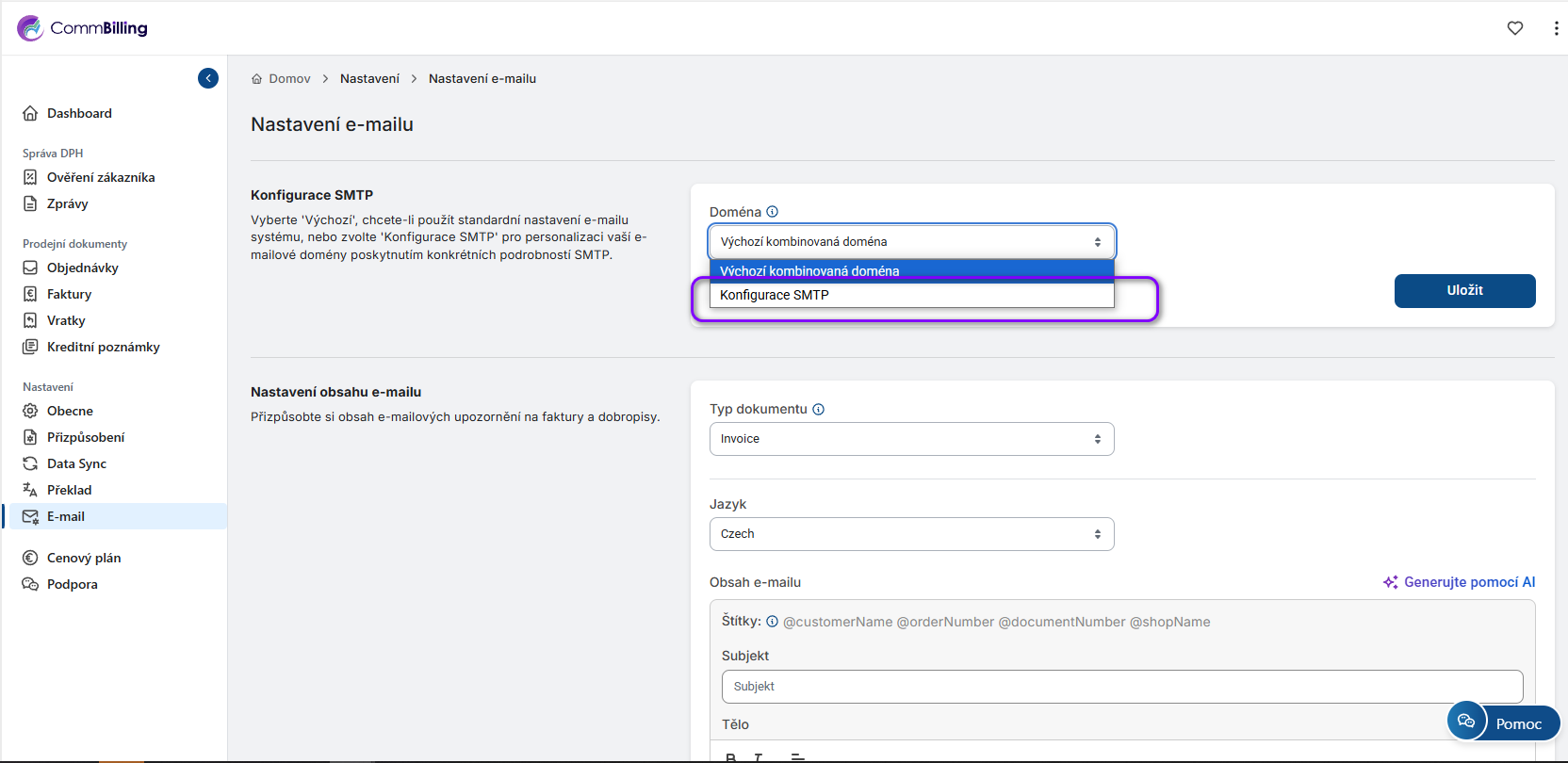The width and height of the screenshot is (1568, 763).
Task: Click the Doména info icon
Action: pos(773,212)
